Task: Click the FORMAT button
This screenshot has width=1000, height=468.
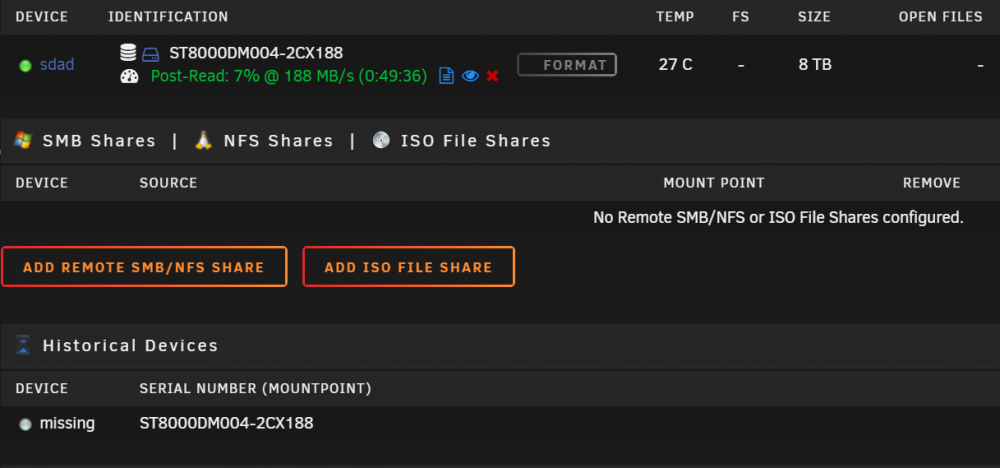Action: pyautogui.click(x=567, y=64)
